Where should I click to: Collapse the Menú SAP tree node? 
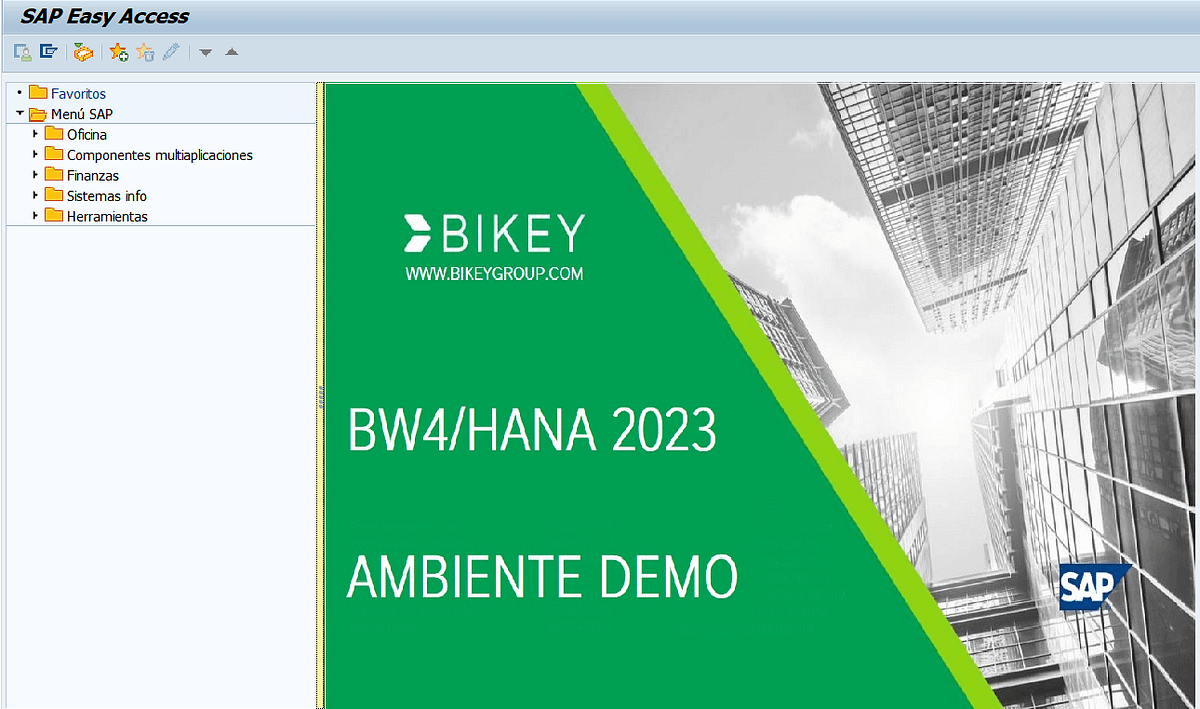[20, 114]
